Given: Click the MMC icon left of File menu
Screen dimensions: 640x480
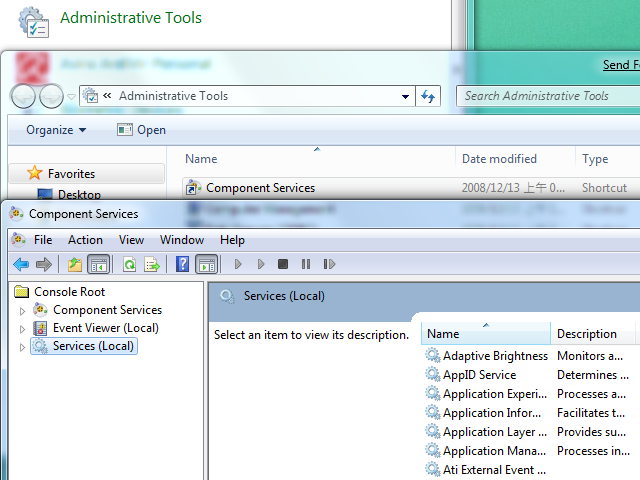Looking at the screenshot, I should [18, 240].
